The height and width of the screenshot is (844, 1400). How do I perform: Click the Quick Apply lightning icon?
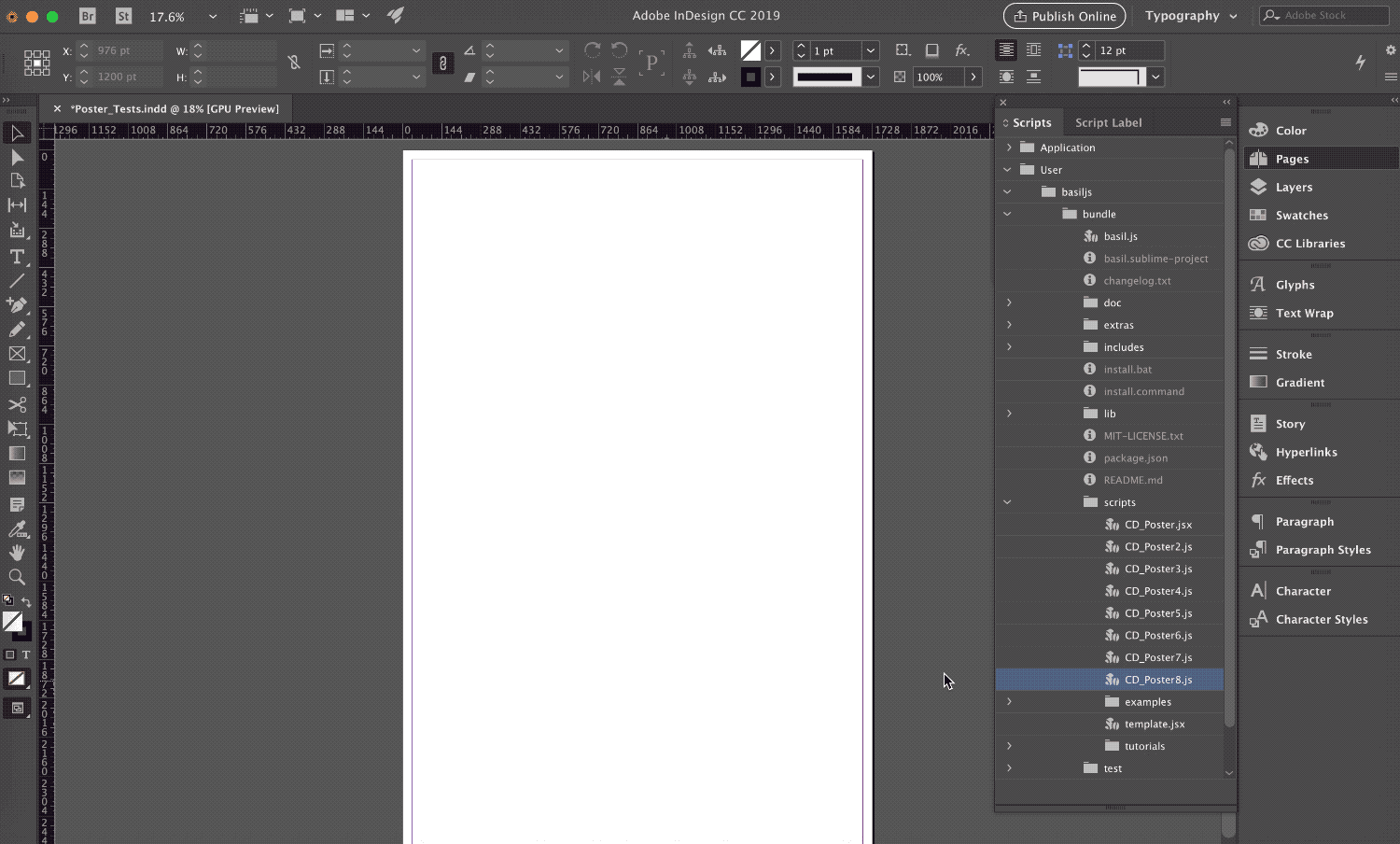point(1360,63)
